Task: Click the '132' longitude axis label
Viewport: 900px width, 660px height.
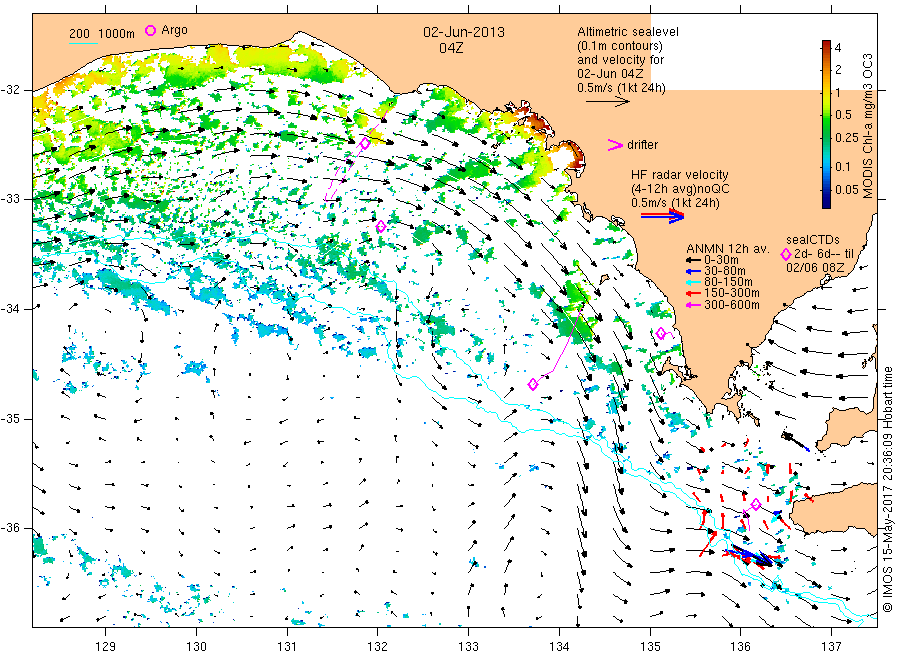Action: pos(378,647)
